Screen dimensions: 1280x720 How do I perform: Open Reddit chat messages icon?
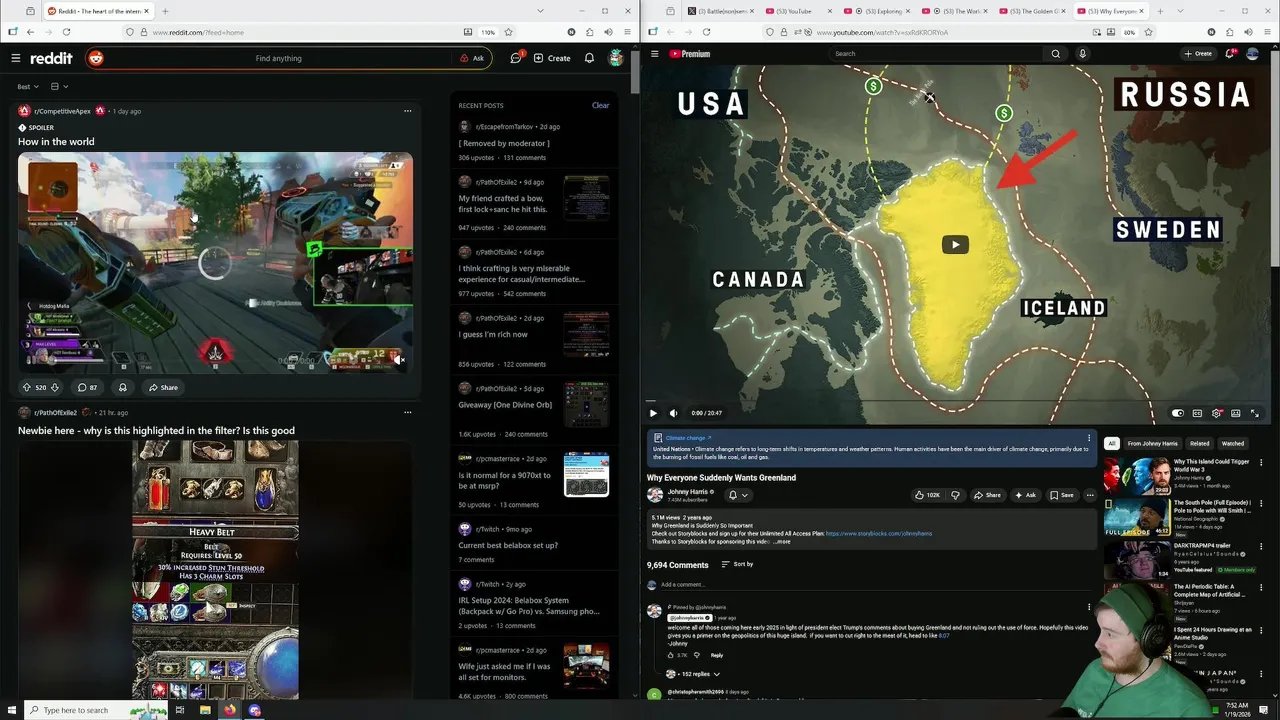point(516,58)
